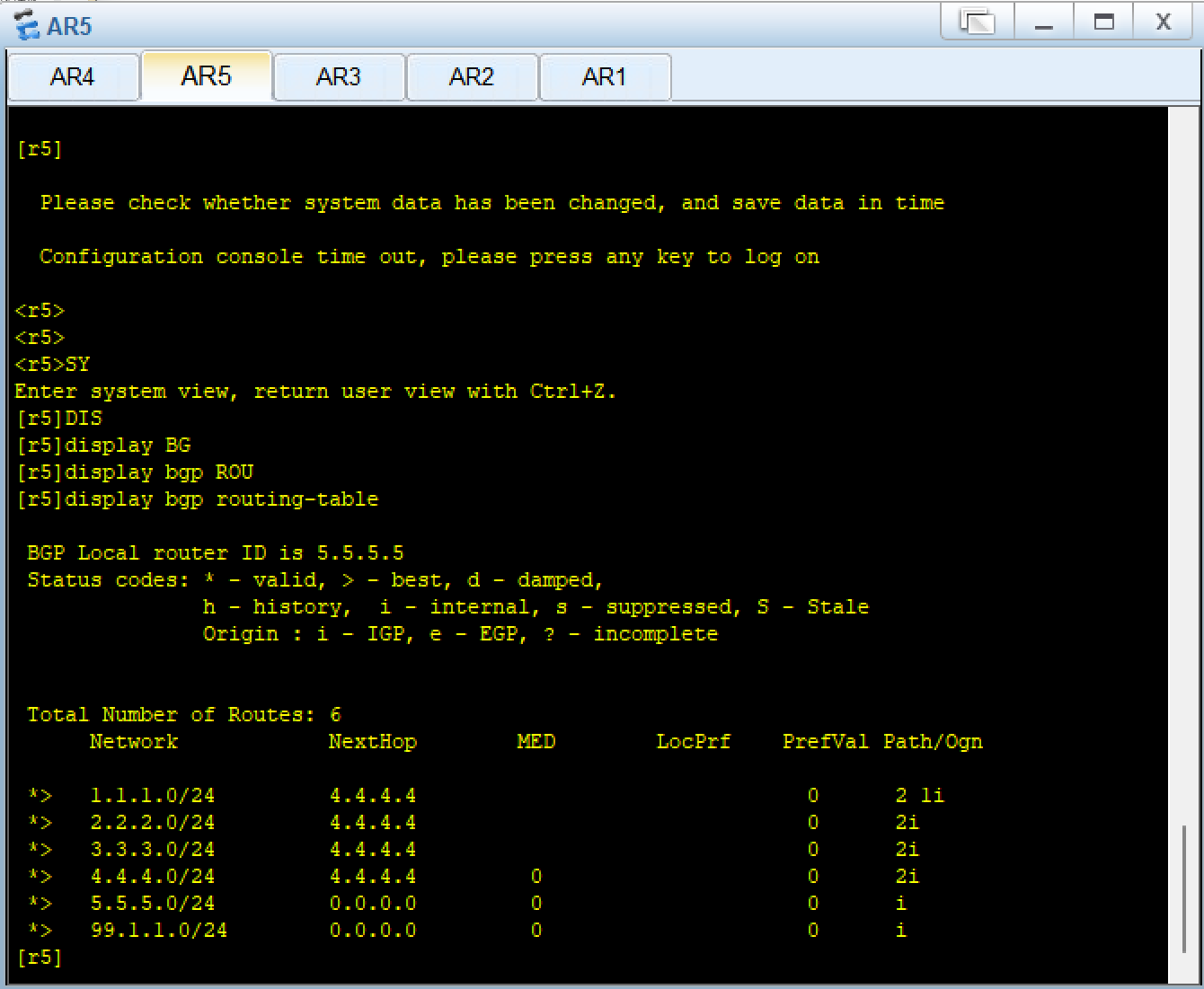Click path '2 1i' of the 1.1.1.0/24 route
The image size is (1204, 989).
tap(919, 796)
